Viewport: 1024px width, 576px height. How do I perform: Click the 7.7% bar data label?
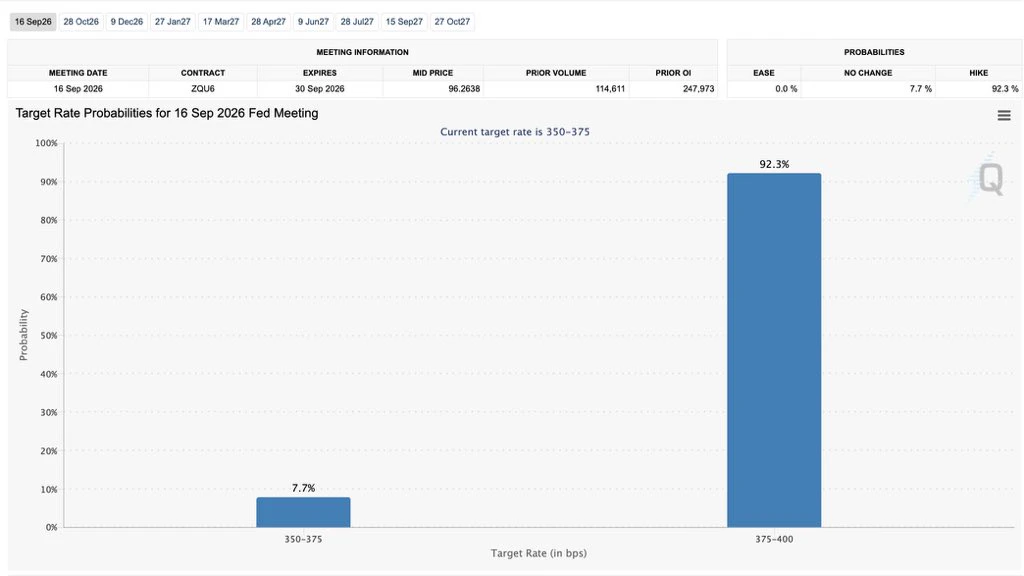pyautogui.click(x=303, y=488)
